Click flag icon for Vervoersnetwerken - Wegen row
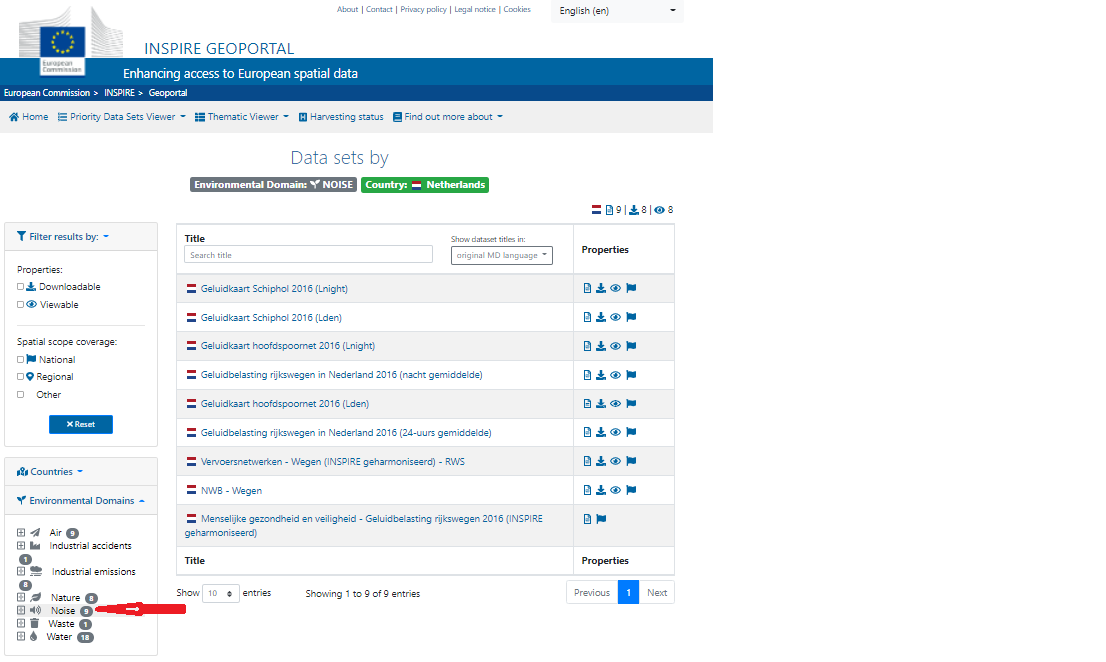 pos(631,461)
